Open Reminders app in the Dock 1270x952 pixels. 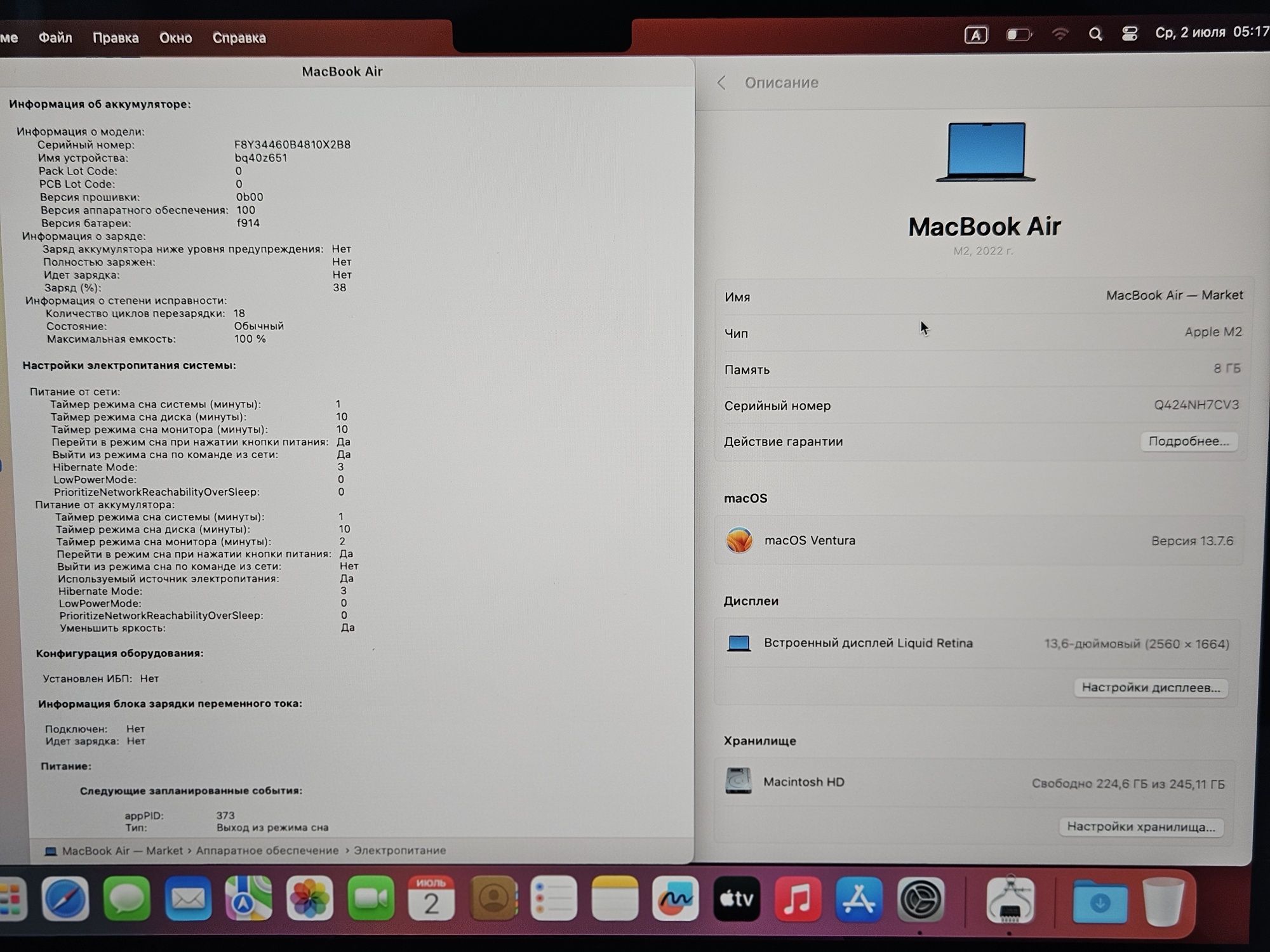(554, 899)
